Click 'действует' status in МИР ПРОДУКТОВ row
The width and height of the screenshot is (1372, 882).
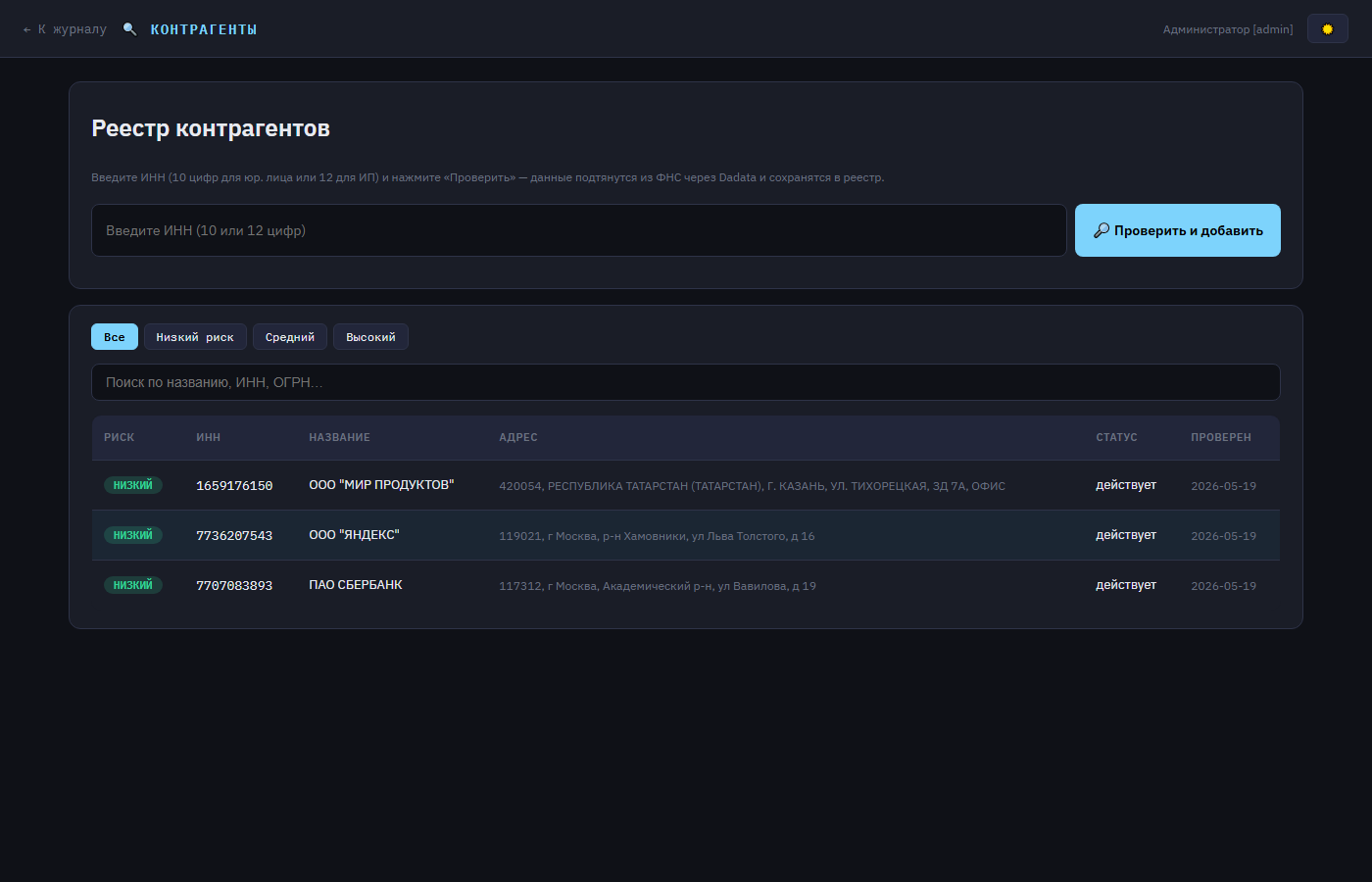[1126, 485]
